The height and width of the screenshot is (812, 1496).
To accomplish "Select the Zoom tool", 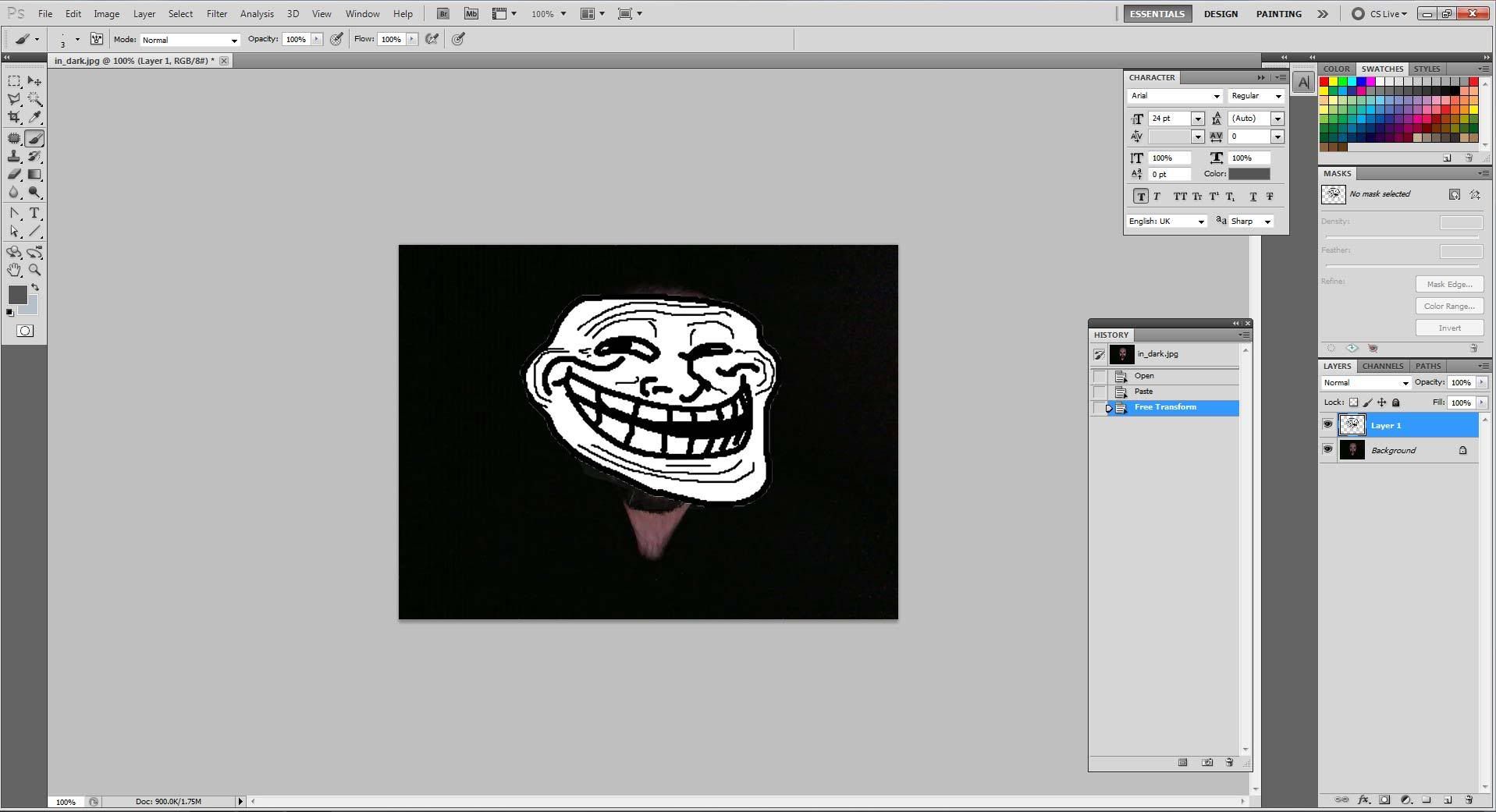I will [x=34, y=270].
